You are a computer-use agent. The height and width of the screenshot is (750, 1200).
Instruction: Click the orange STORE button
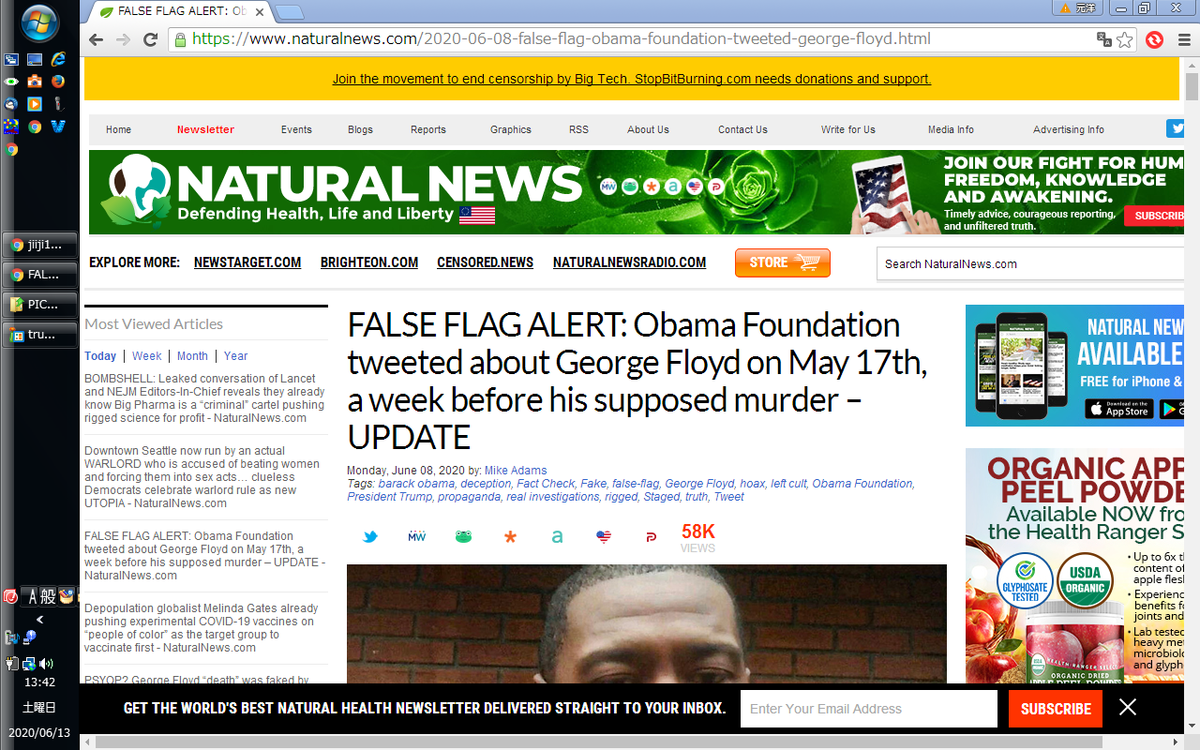point(783,263)
